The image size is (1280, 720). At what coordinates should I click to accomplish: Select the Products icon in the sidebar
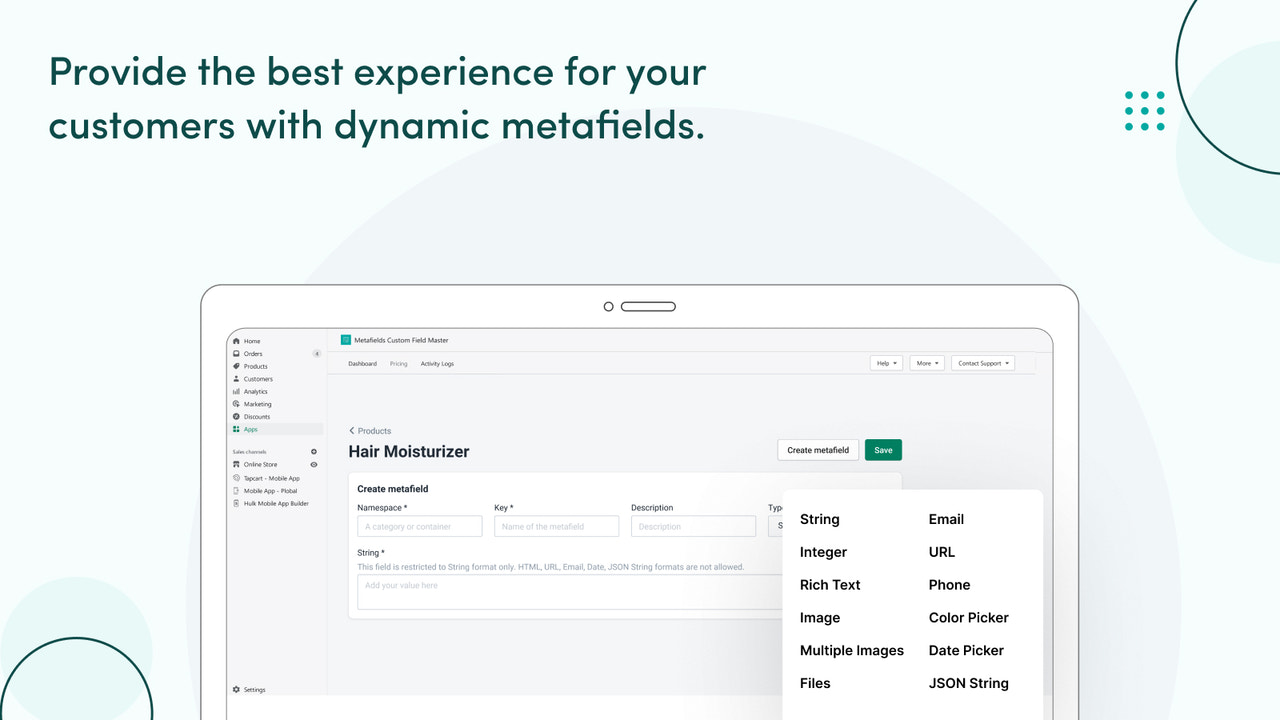(x=237, y=366)
